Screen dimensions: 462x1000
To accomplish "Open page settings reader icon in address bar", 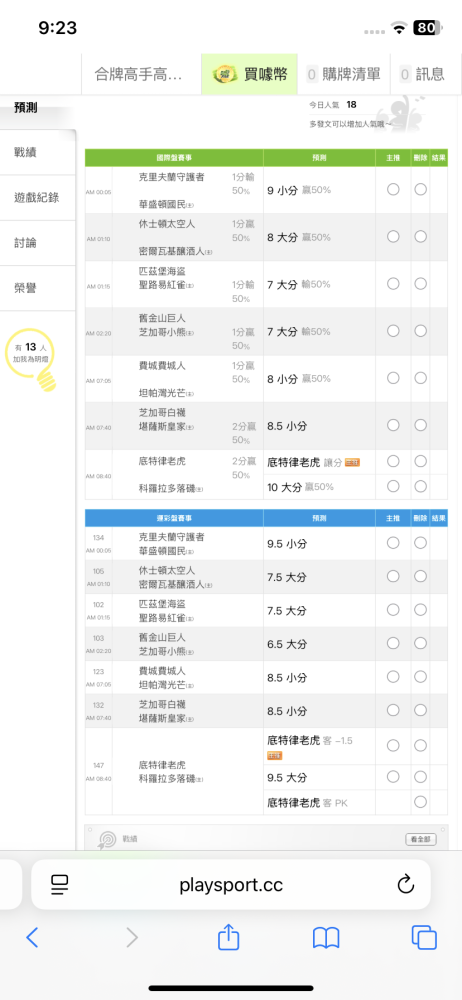I will click(60, 884).
